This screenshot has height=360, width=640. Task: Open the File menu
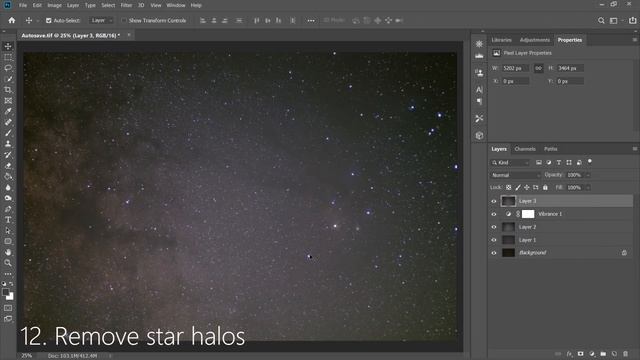tap(23, 5)
